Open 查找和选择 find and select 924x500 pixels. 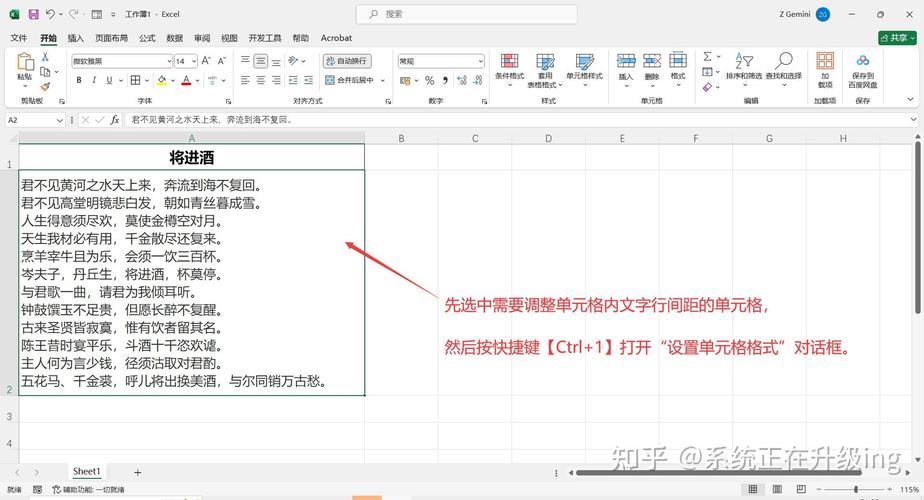[784, 69]
